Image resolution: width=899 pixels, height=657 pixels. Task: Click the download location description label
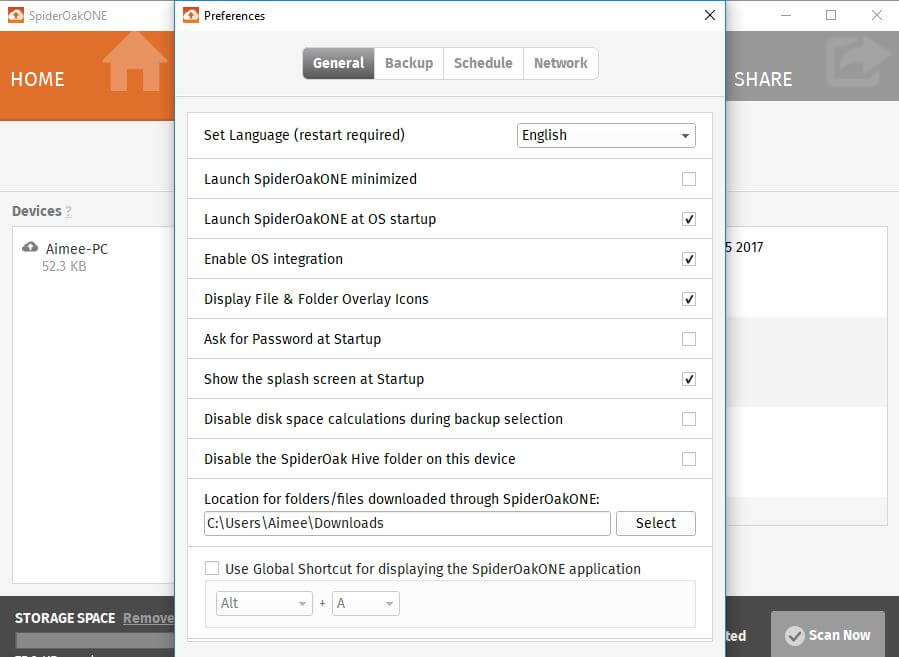pyautogui.click(x=402, y=499)
